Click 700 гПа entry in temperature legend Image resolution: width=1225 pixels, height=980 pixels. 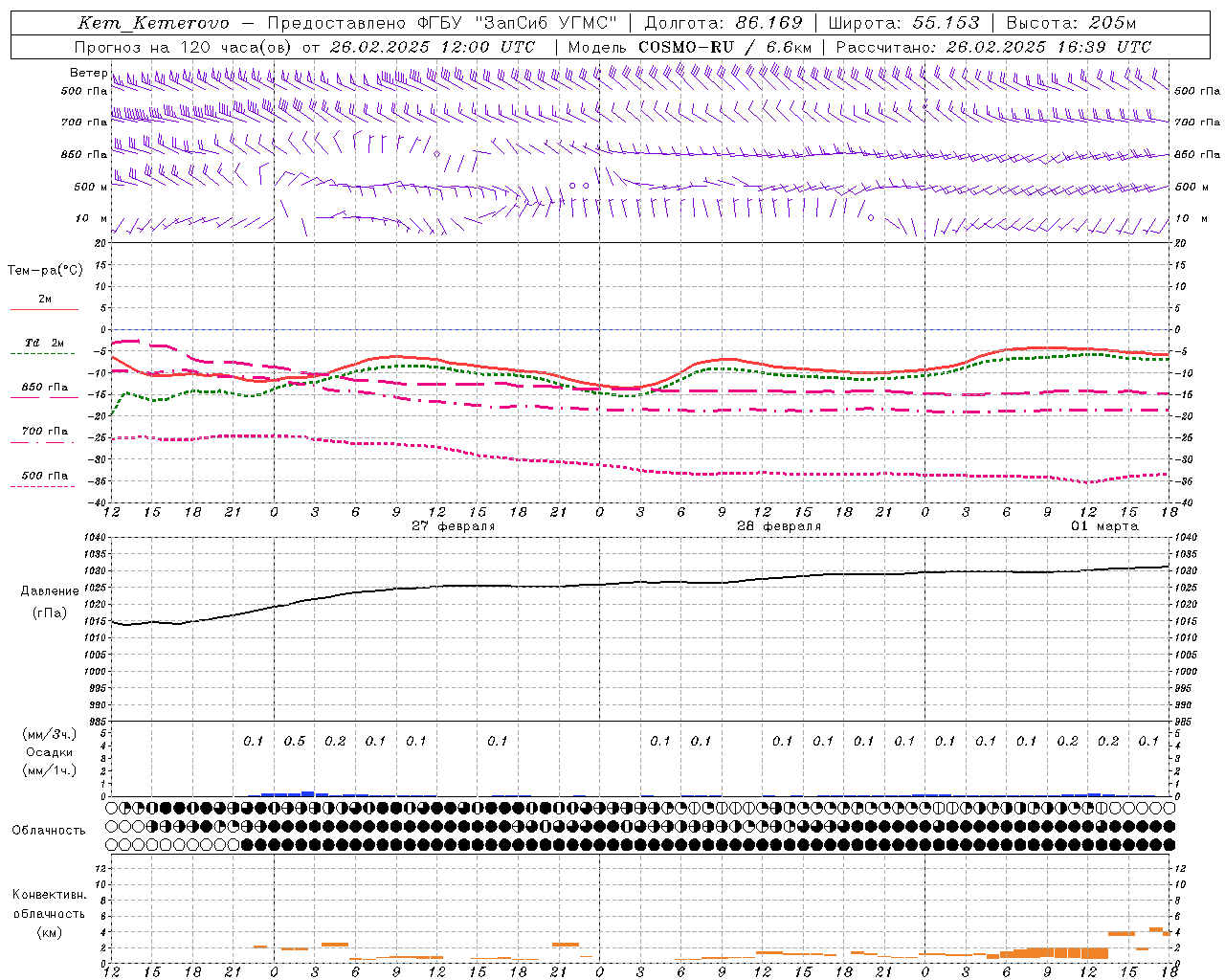click(x=45, y=432)
